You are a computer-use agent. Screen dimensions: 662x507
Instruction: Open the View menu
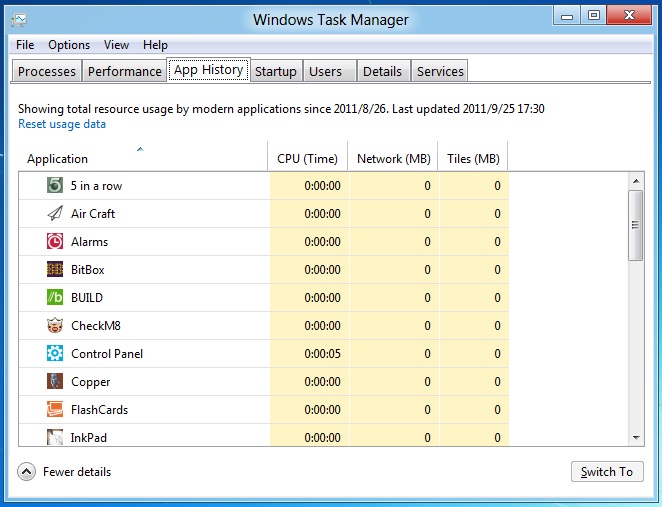(x=116, y=45)
